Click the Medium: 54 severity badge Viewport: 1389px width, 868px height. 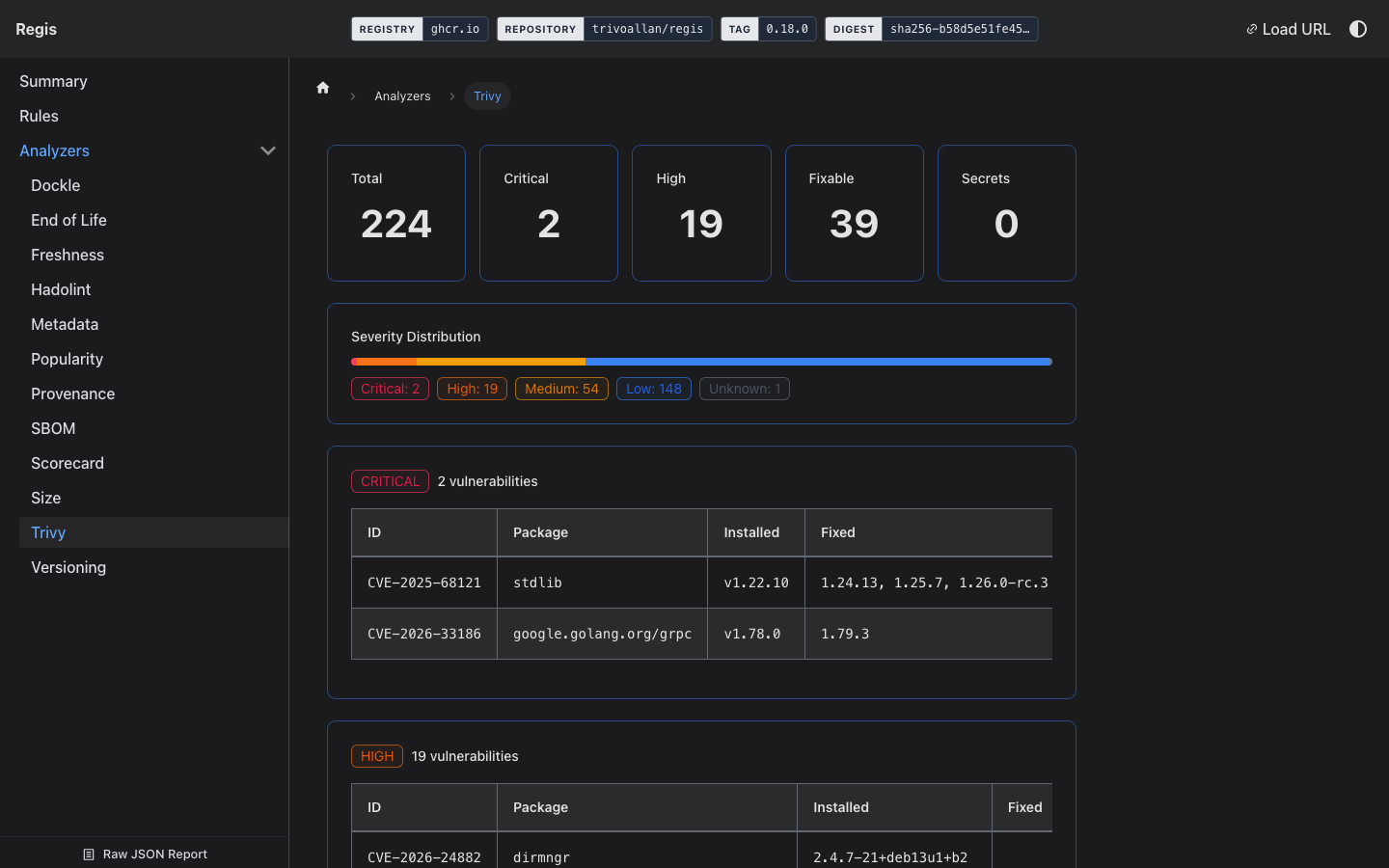(x=561, y=389)
